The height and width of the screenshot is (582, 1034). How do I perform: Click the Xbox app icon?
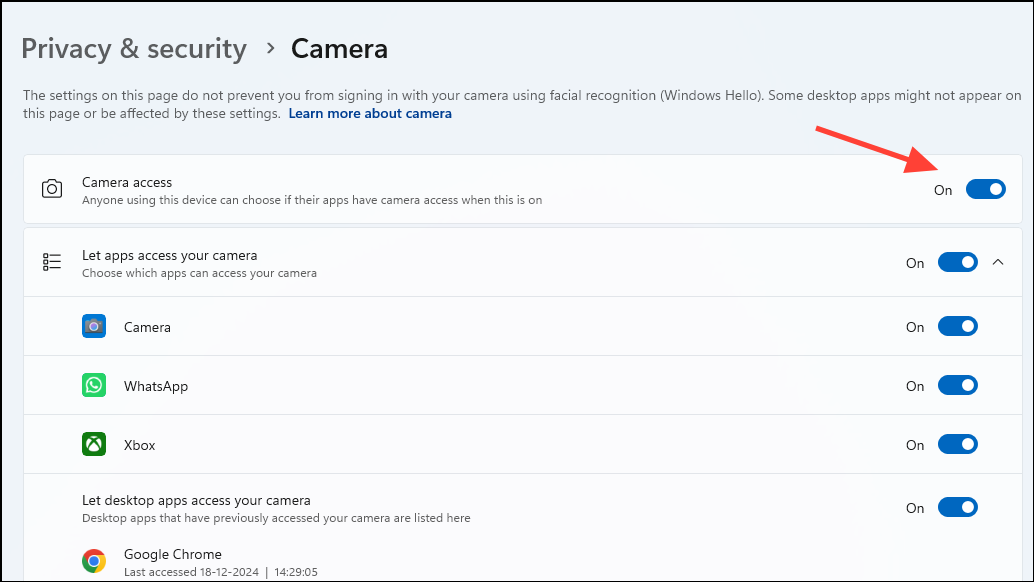pyautogui.click(x=94, y=444)
